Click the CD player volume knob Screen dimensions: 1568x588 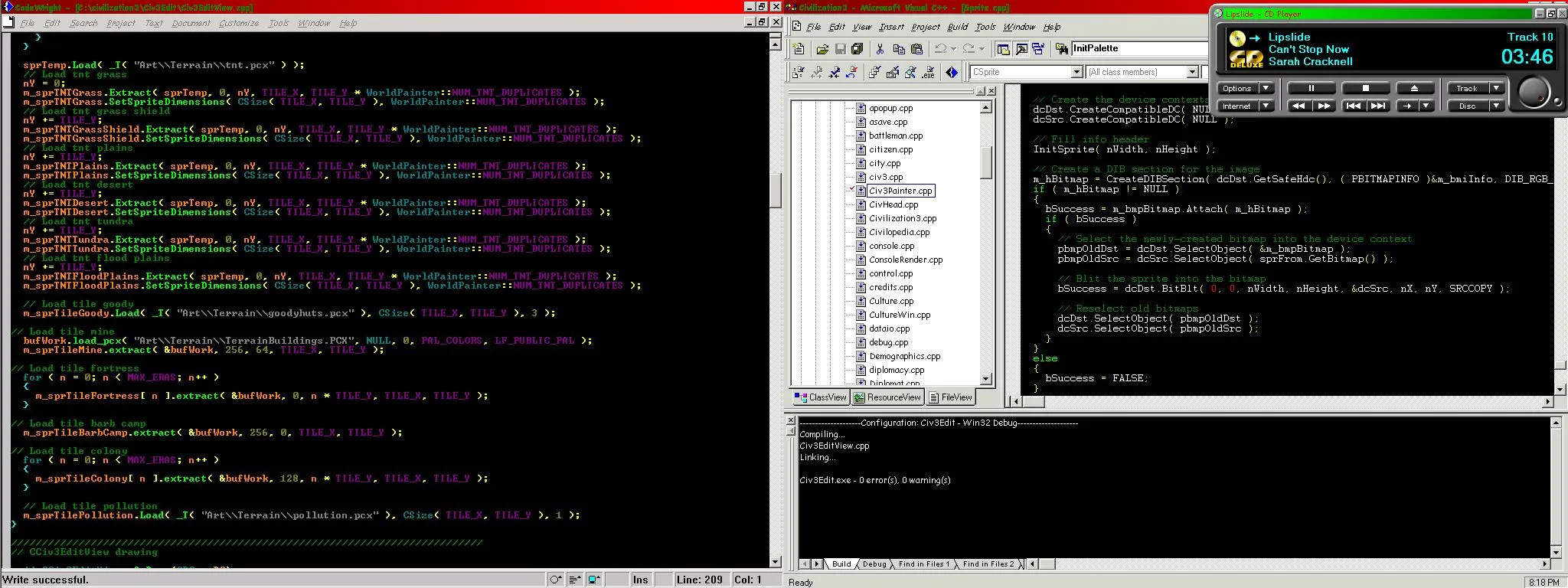click(x=1533, y=93)
